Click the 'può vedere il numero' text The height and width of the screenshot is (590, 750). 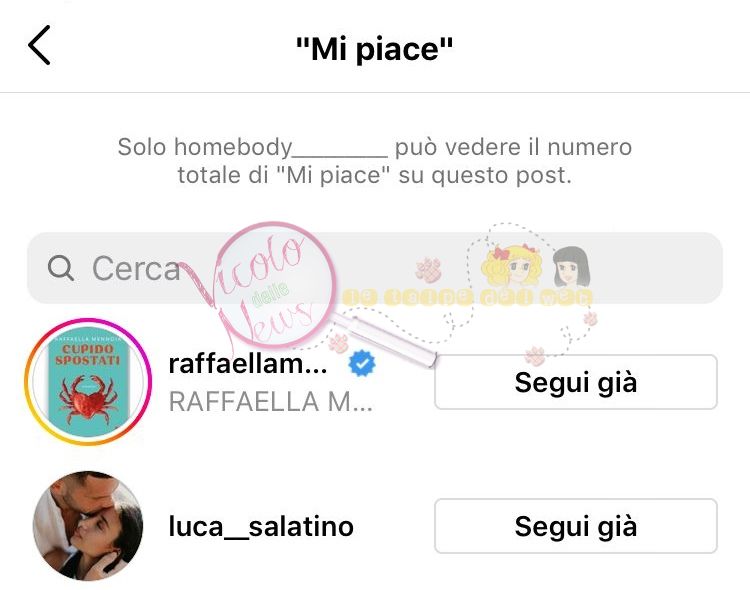[513, 147]
